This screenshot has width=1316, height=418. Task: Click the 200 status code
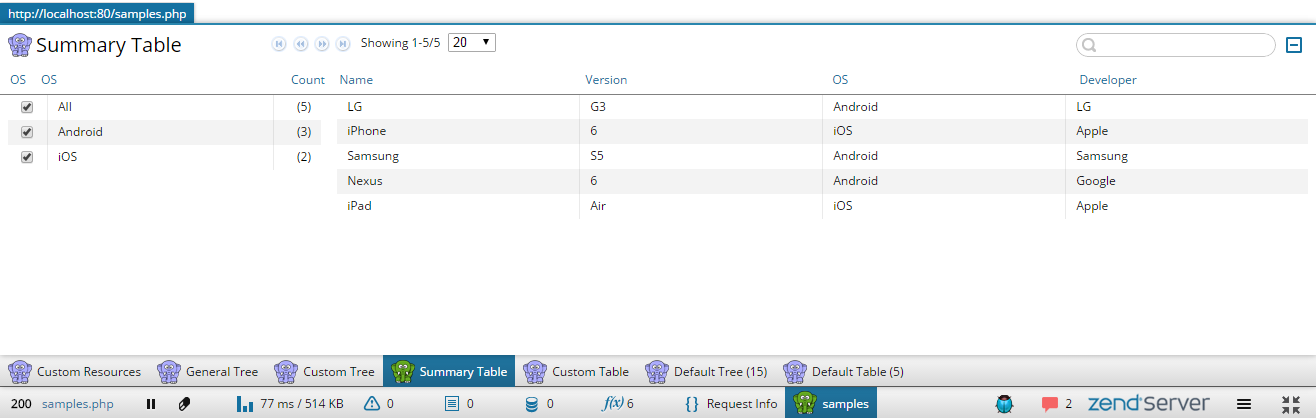(x=21, y=404)
